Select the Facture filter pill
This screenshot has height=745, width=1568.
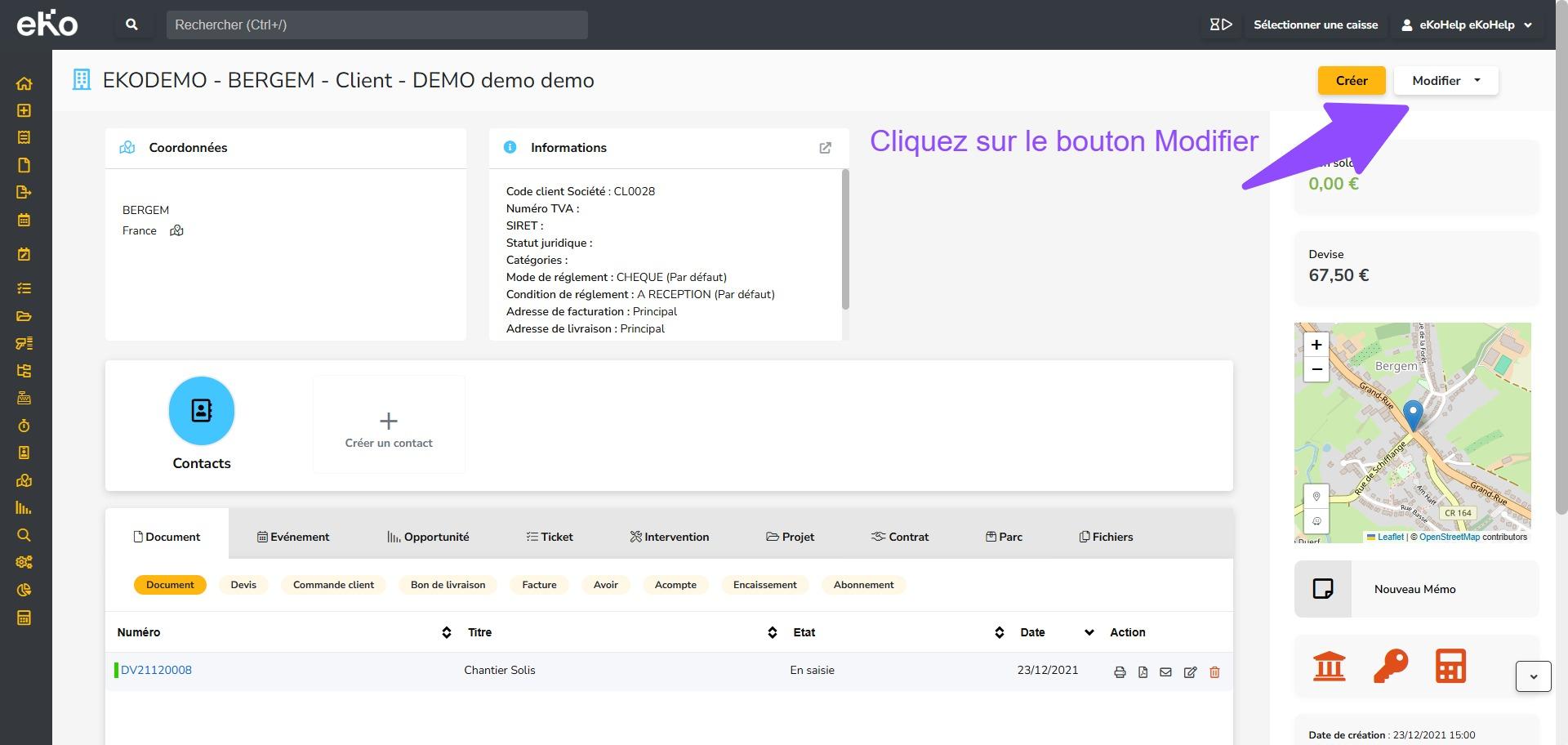click(x=539, y=585)
